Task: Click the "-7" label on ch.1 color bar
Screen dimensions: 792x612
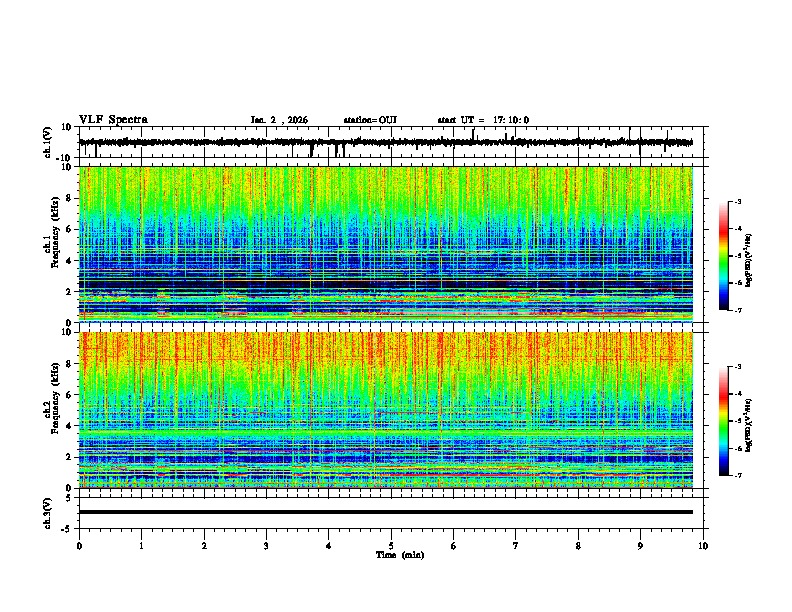Action: (x=738, y=310)
